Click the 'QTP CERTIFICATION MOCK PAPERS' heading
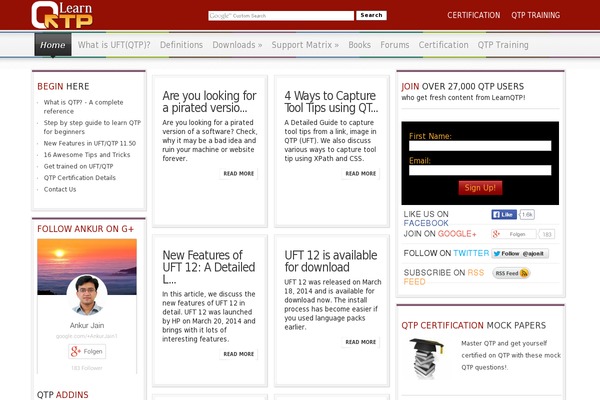 (473, 325)
